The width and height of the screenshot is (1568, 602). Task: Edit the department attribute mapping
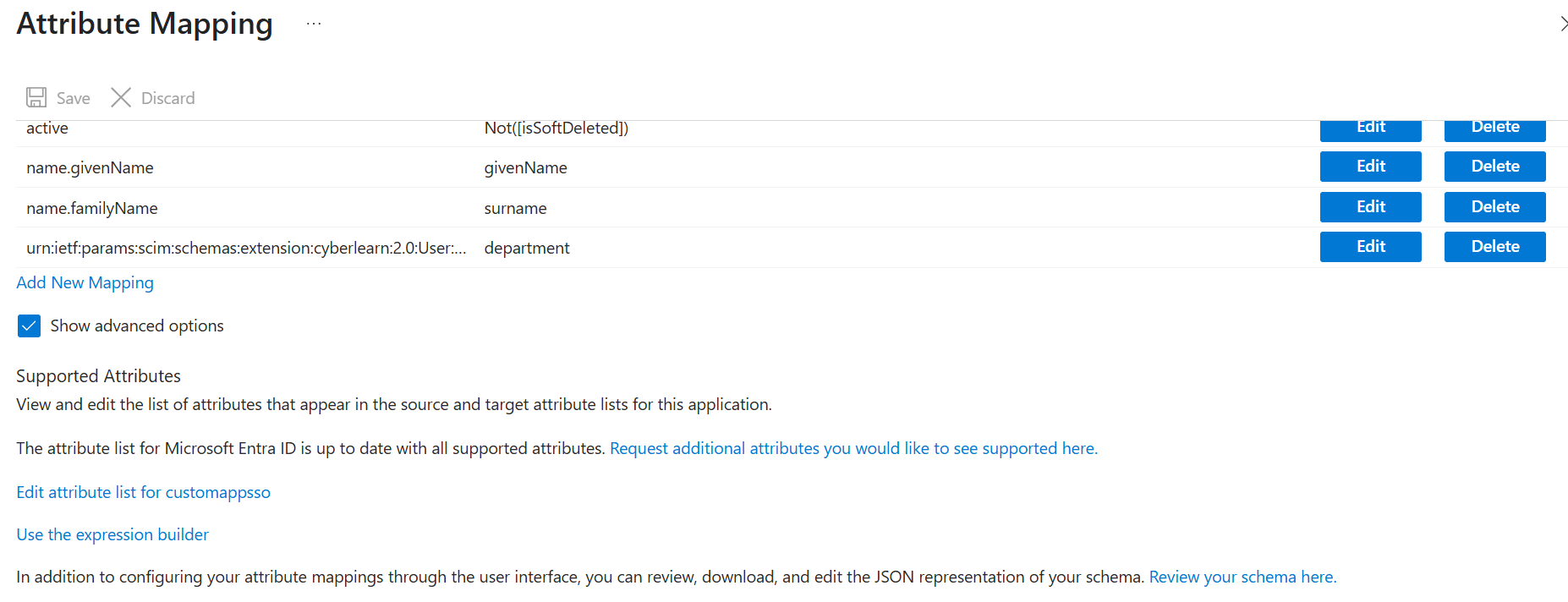click(x=1370, y=247)
